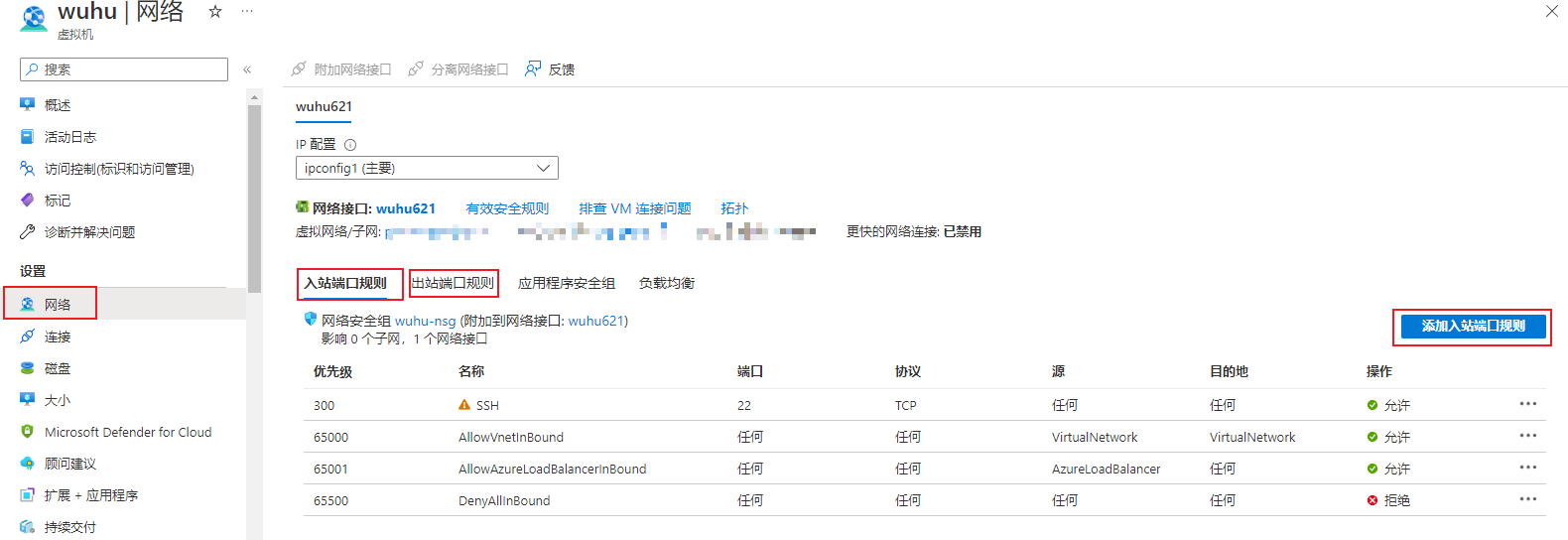Click priority 65500 cell
The image size is (1568, 540).
coord(330,500)
